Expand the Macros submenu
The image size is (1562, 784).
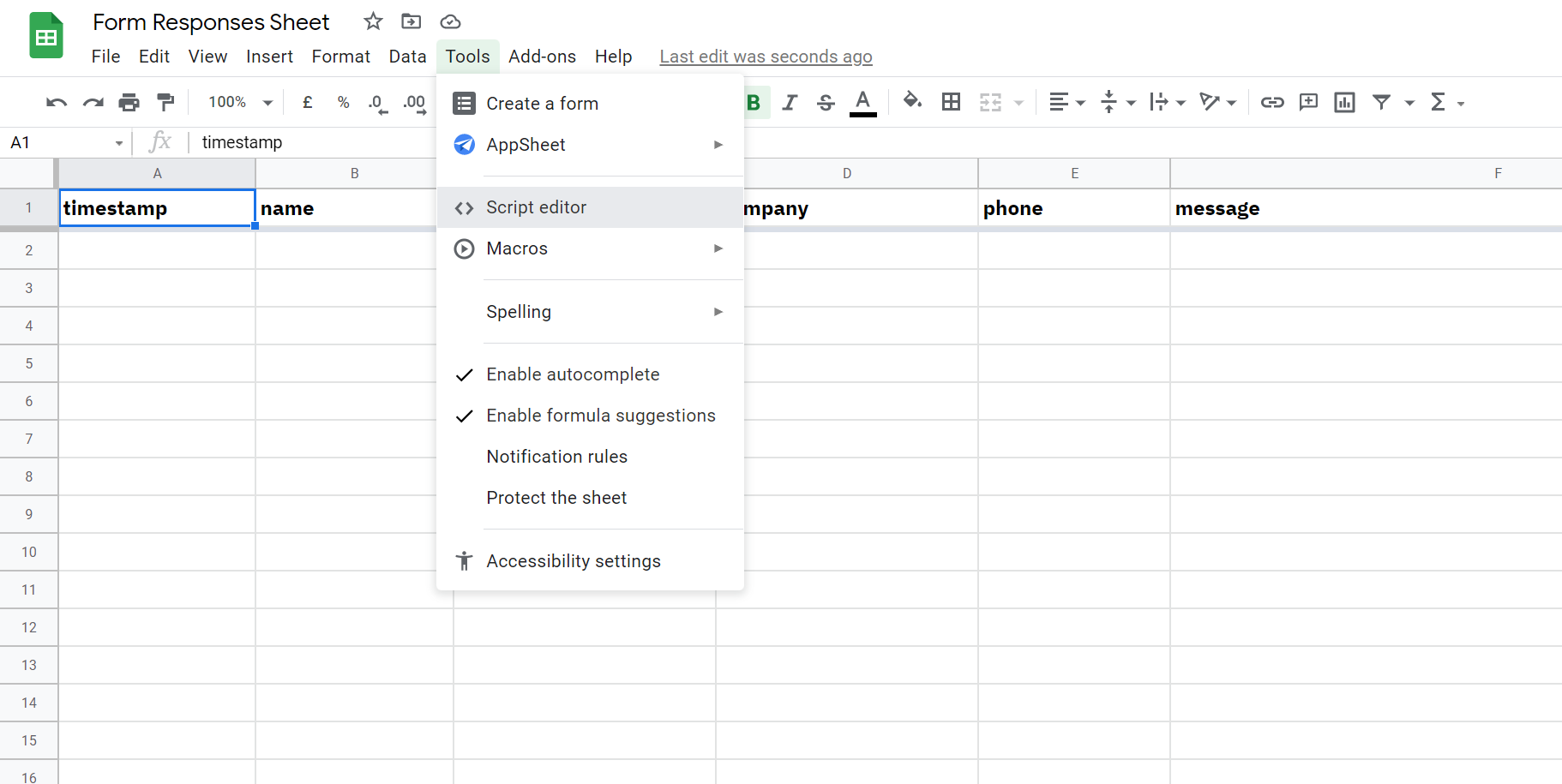(x=516, y=248)
